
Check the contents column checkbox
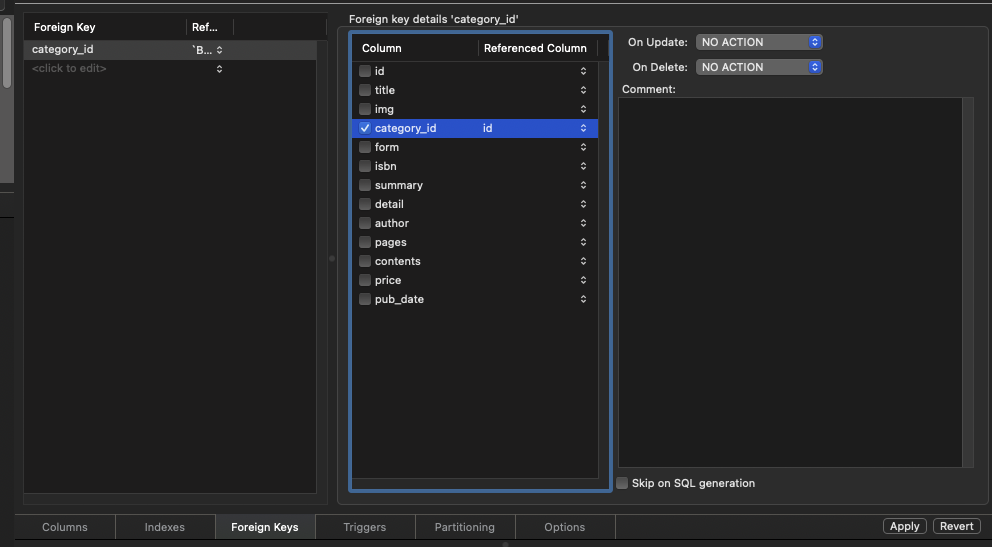pyautogui.click(x=364, y=261)
